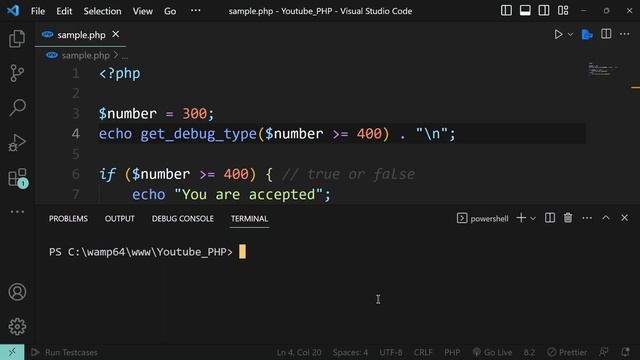Open the View menu

(142, 11)
